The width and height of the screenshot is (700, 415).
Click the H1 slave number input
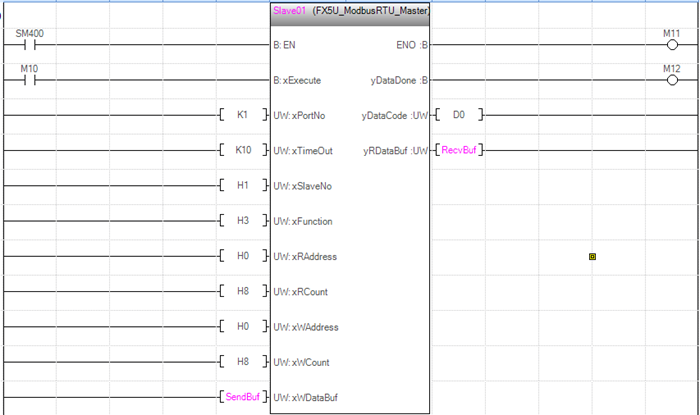[242, 186]
